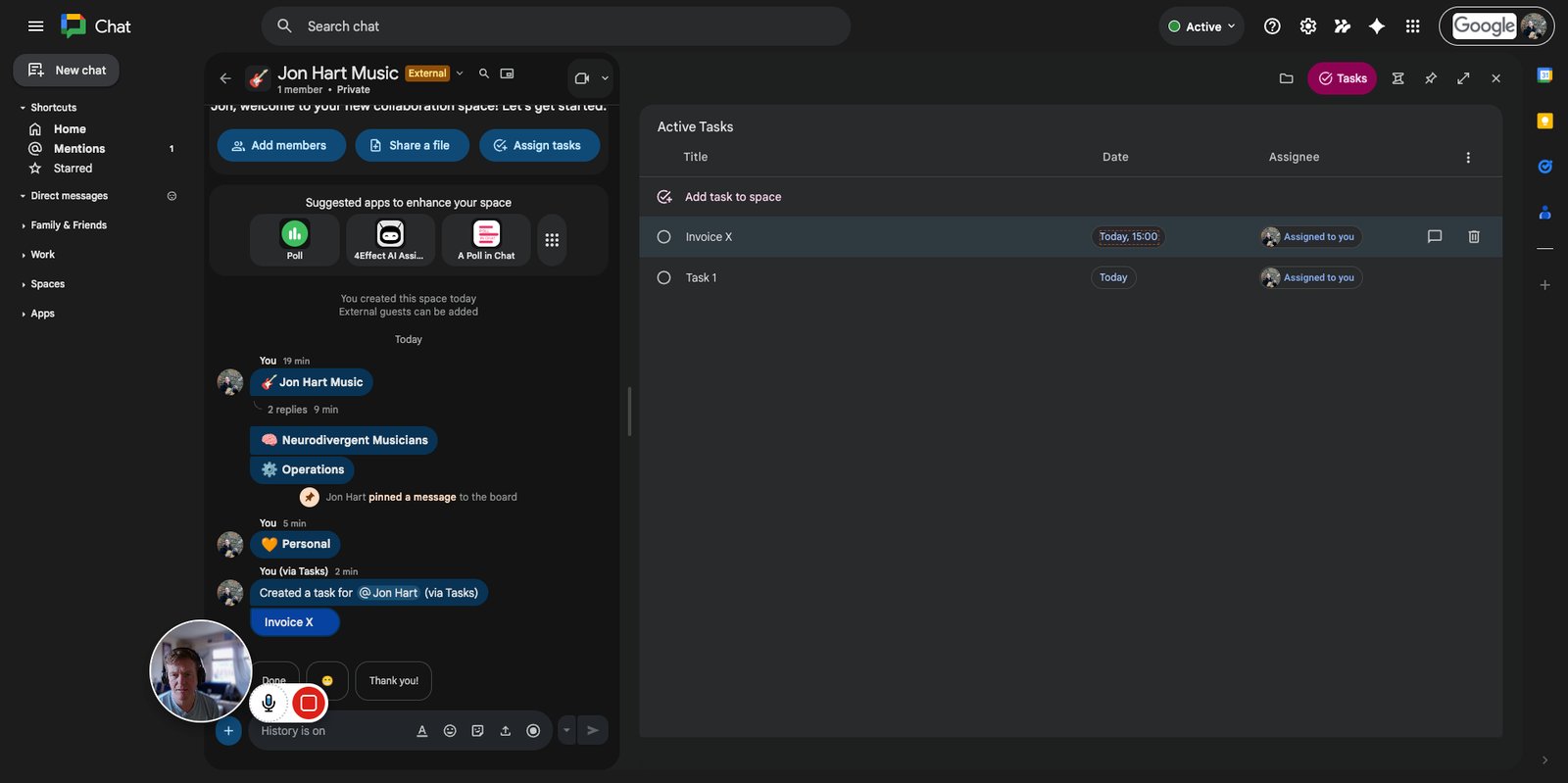Expand the Family & Friends section
This screenshot has width=1568, height=783.
(x=69, y=225)
